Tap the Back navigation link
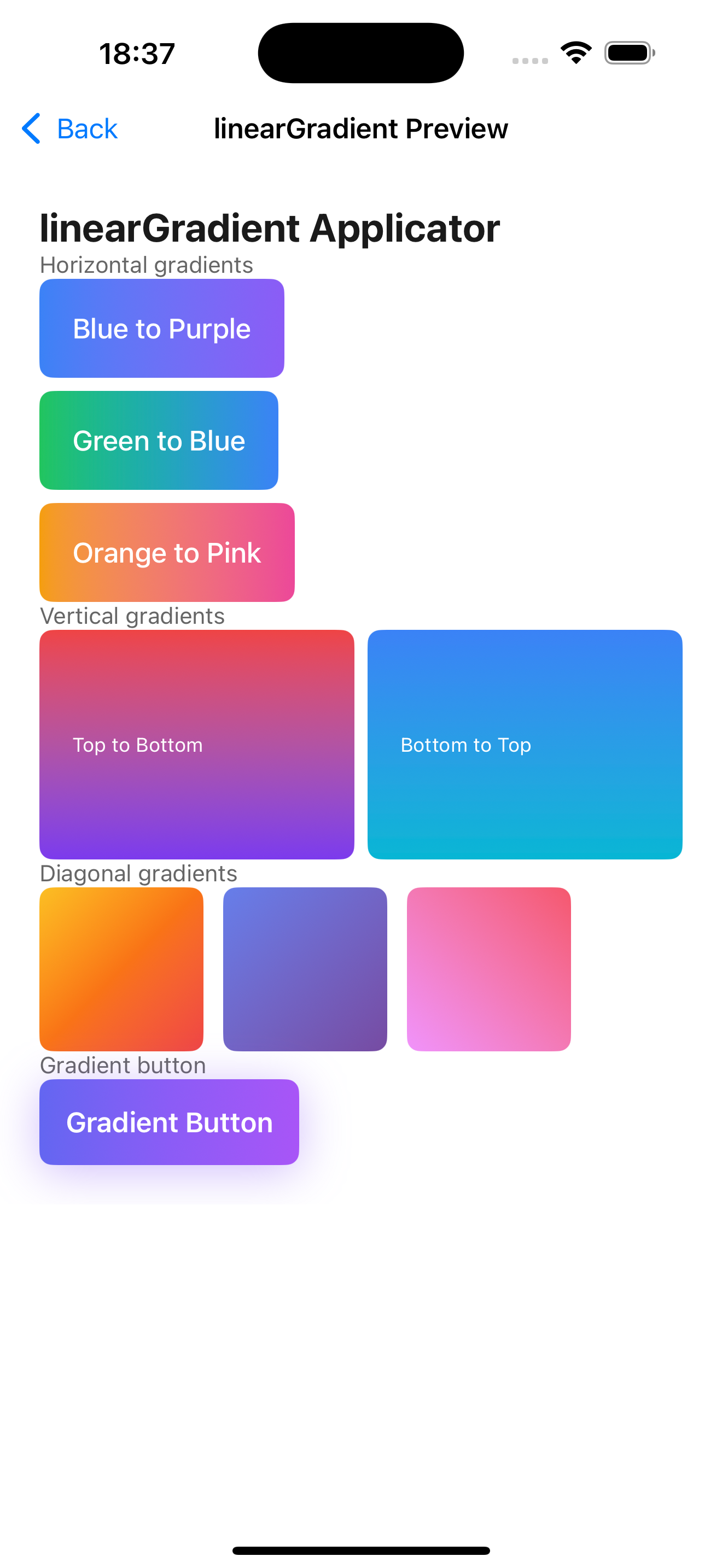Image resolution: width=722 pixels, height=1568 pixels. (x=86, y=128)
